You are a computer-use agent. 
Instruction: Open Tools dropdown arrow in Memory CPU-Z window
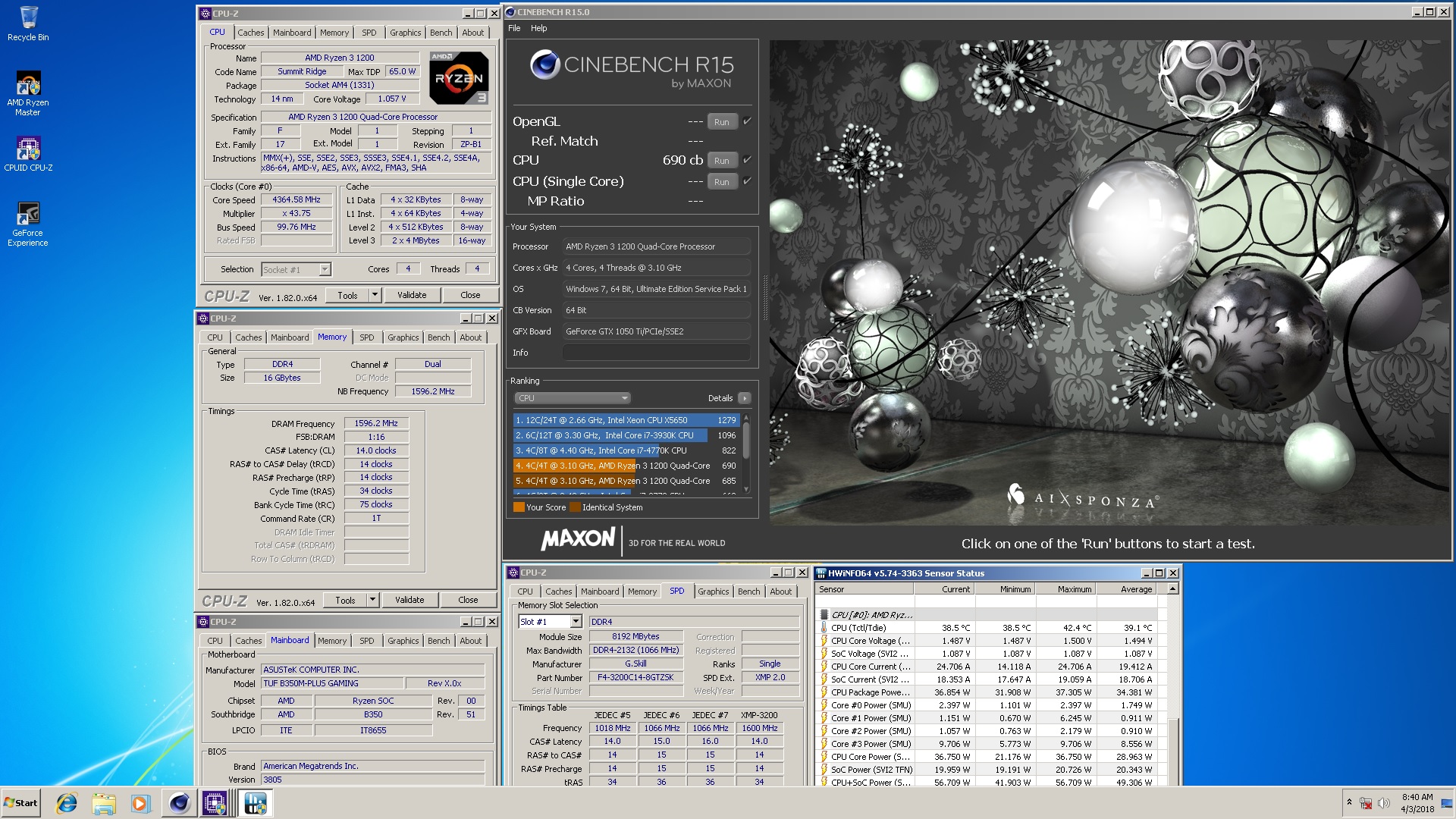pos(372,600)
